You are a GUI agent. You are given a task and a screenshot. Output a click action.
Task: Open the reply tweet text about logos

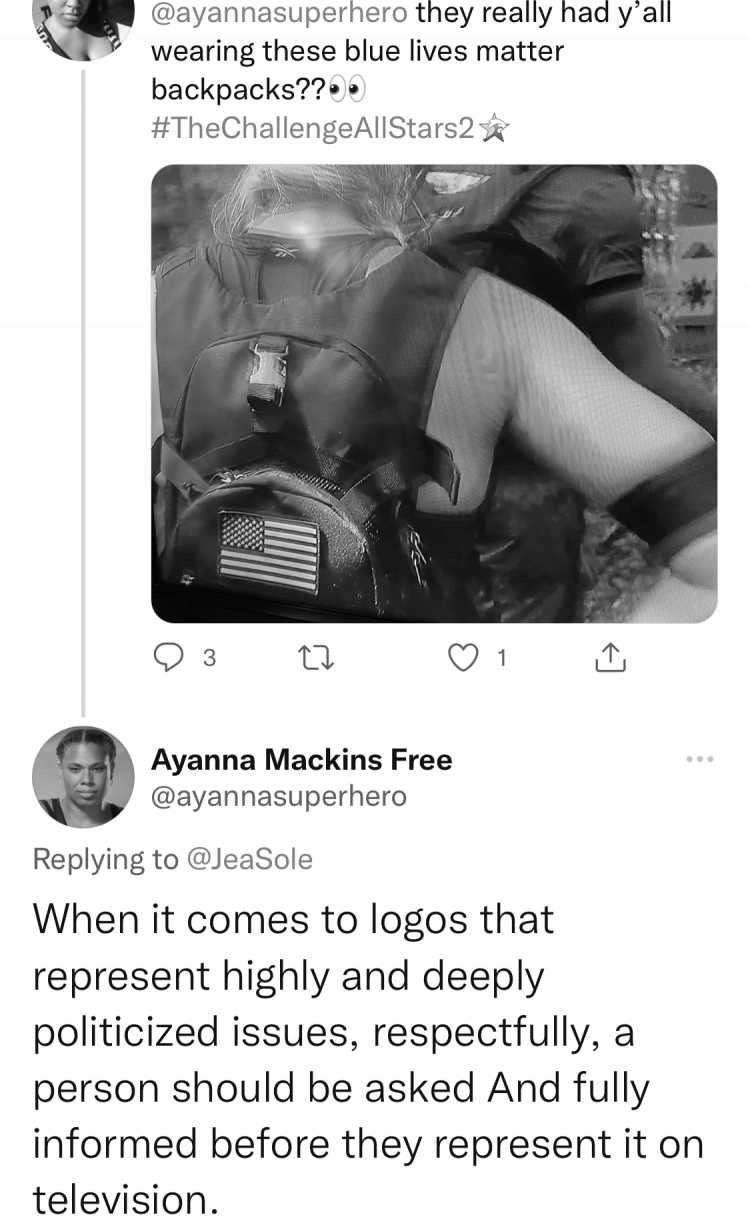tap(368, 1058)
